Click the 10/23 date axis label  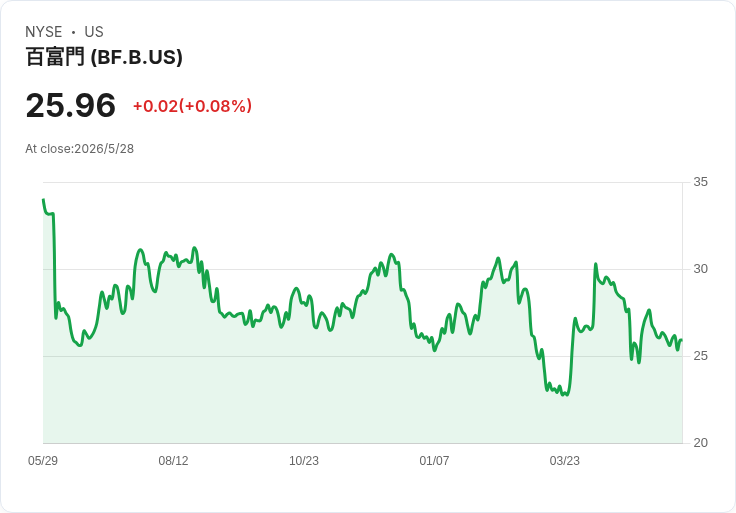(304, 460)
